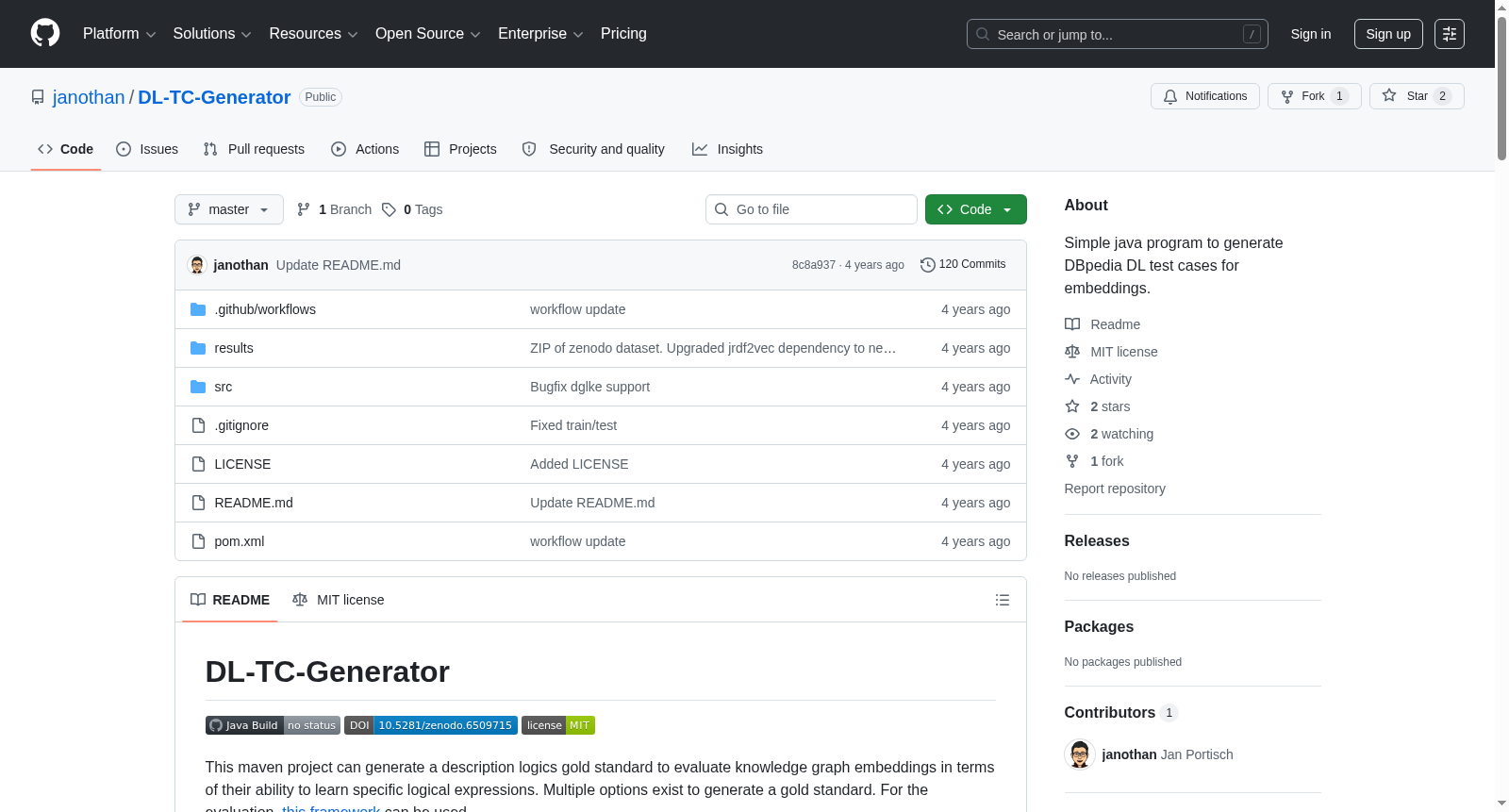This screenshot has height=812, width=1509.
Task: Click the .gitignore file icon
Action: [198, 425]
